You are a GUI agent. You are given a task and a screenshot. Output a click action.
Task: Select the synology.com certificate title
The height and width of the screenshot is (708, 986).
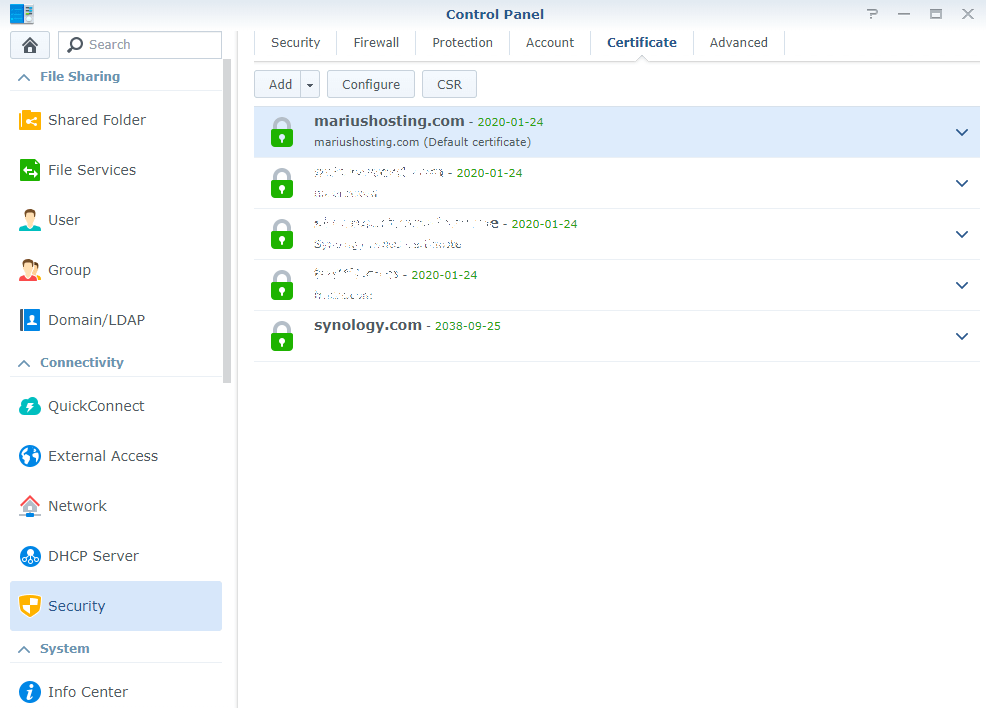(x=367, y=325)
